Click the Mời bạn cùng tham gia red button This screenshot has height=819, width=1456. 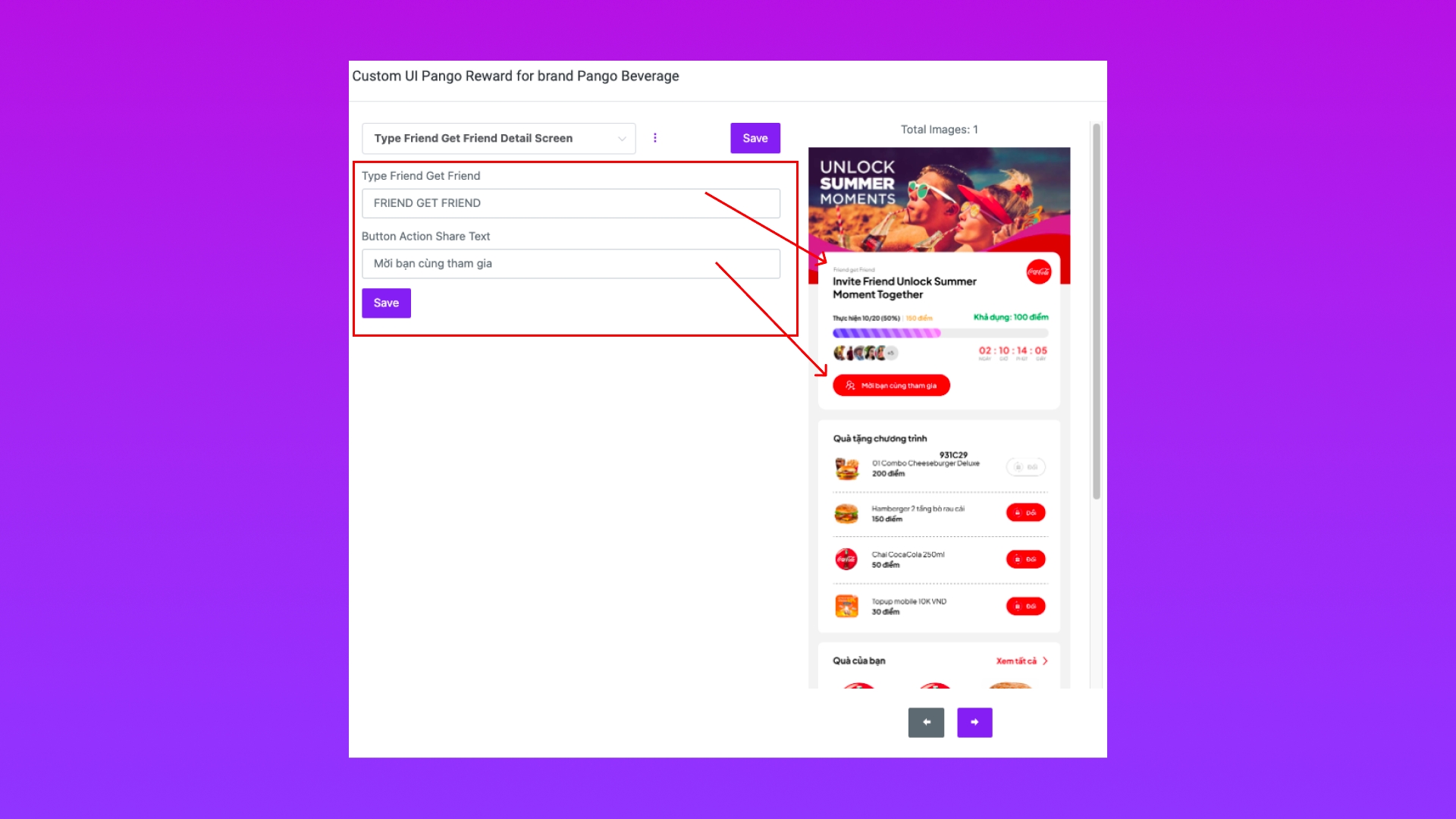point(891,385)
